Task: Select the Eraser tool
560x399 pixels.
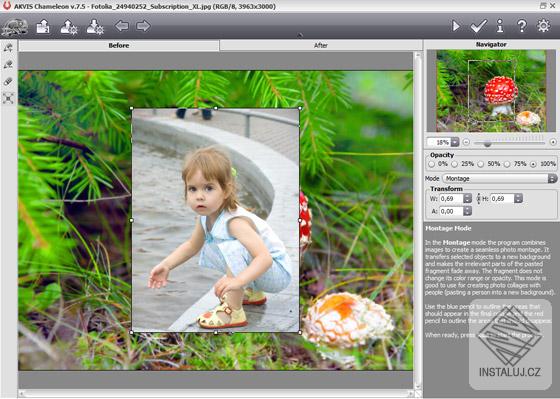Action: 8,81
